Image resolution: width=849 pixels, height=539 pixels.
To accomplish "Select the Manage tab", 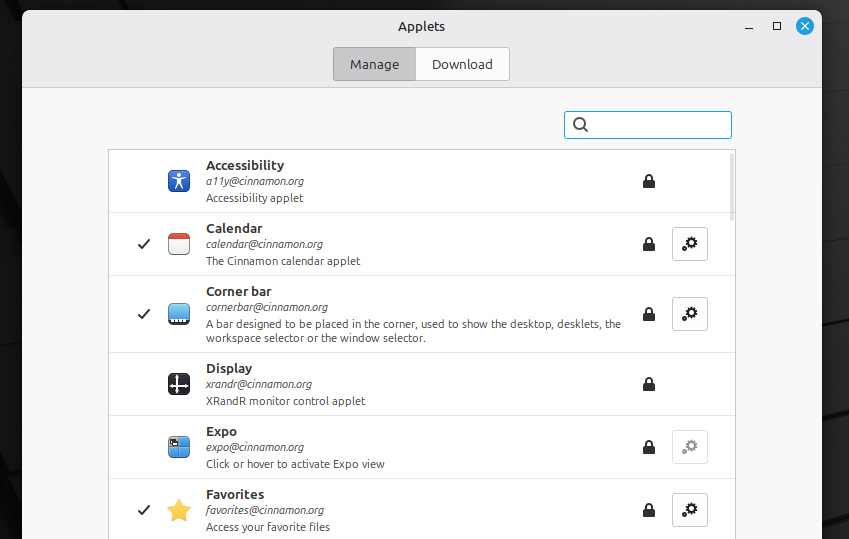I will [x=374, y=64].
